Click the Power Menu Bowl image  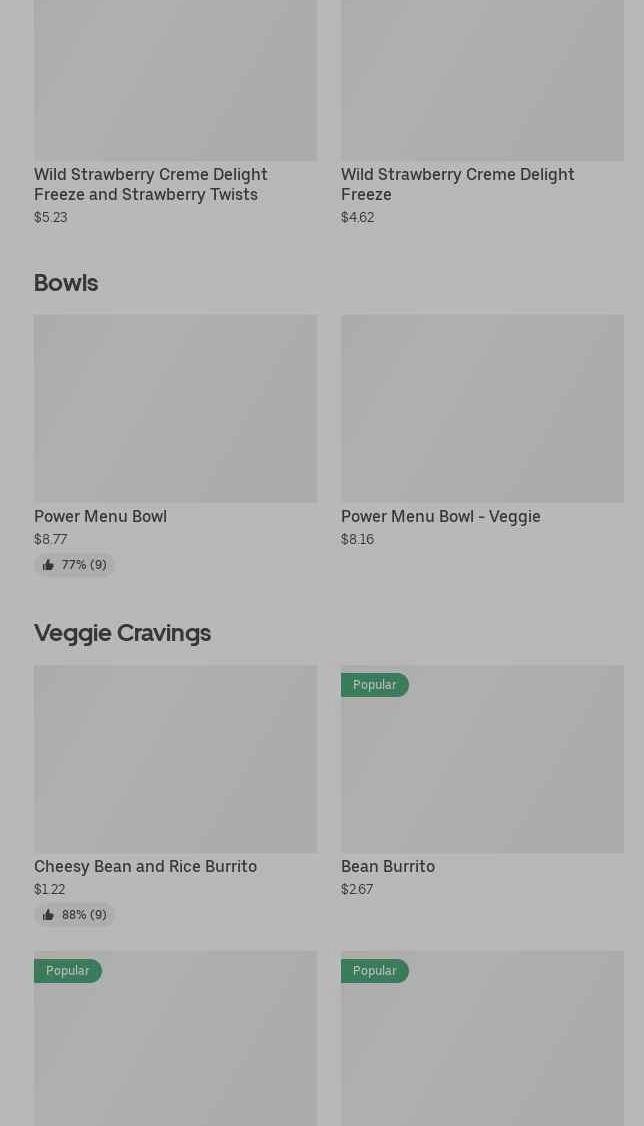[175, 408]
